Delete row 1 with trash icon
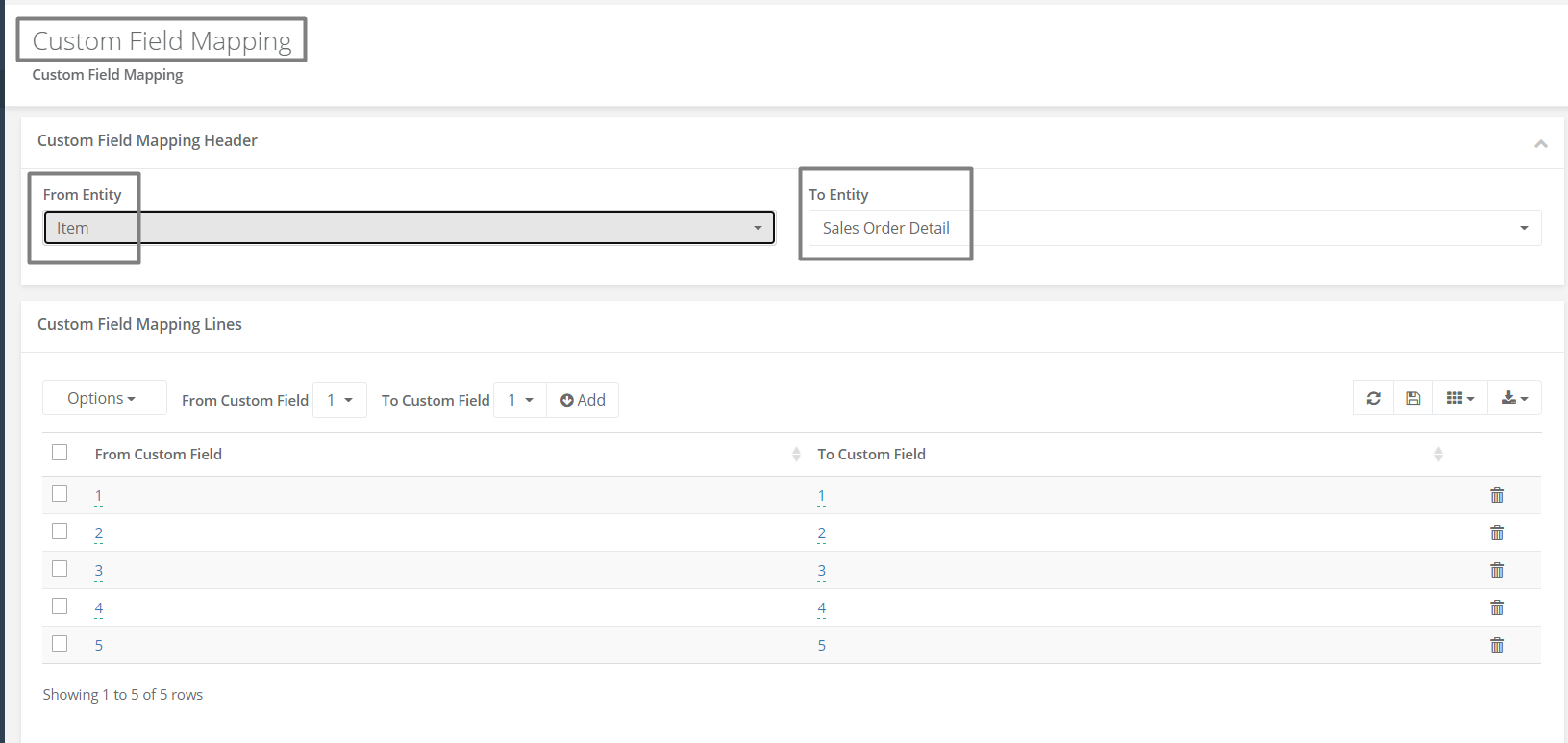Image resolution: width=1568 pixels, height=743 pixels. (1497, 495)
